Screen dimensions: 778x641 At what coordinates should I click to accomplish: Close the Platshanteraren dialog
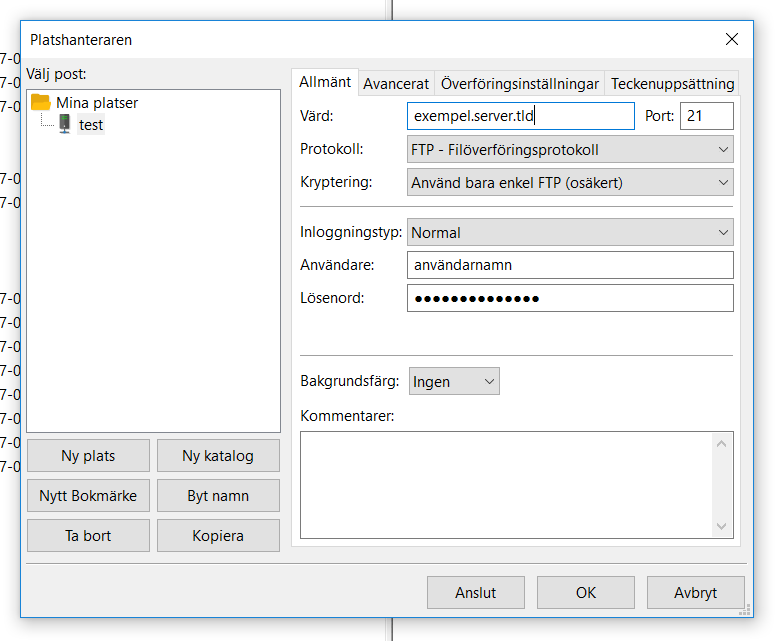pyautogui.click(x=731, y=39)
